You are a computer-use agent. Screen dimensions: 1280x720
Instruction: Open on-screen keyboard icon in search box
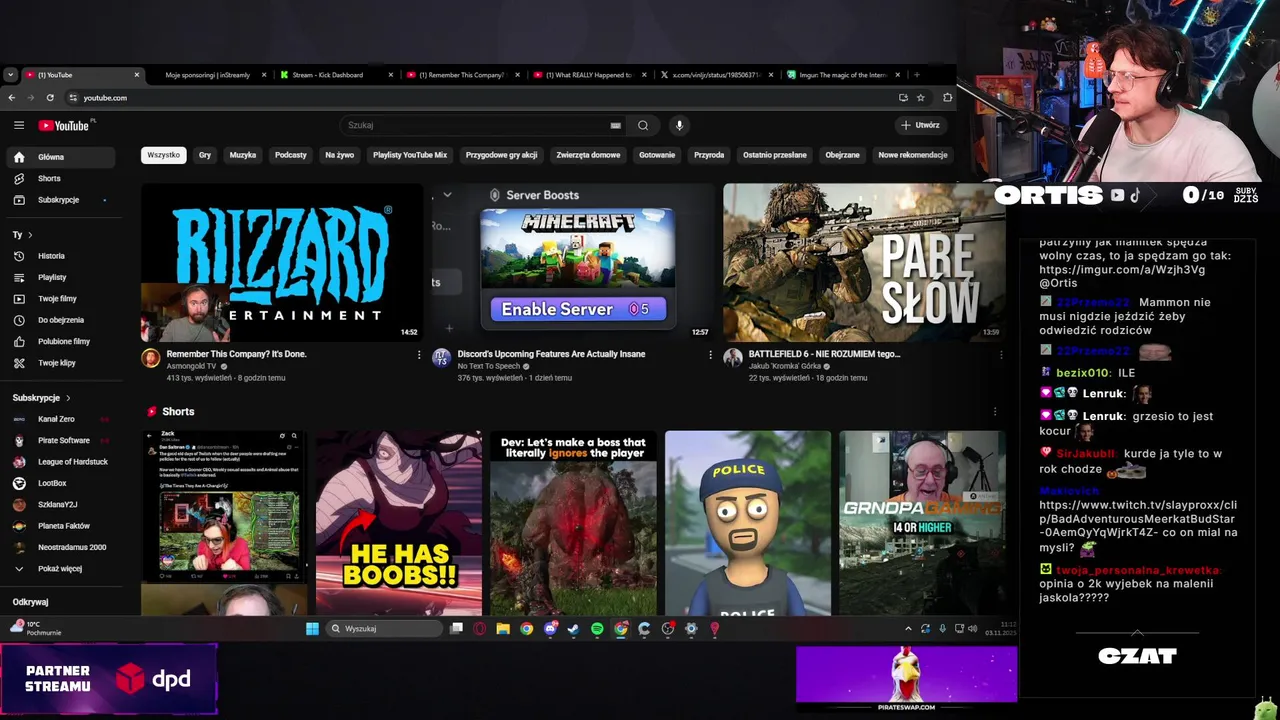[x=615, y=125]
